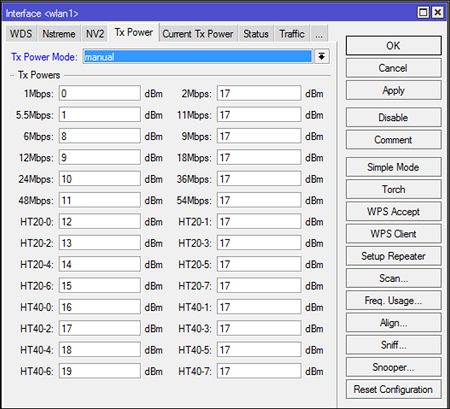450x409 pixels.
Task: Select the 54Mbps Tx power field
Action: tap(259, 200)
